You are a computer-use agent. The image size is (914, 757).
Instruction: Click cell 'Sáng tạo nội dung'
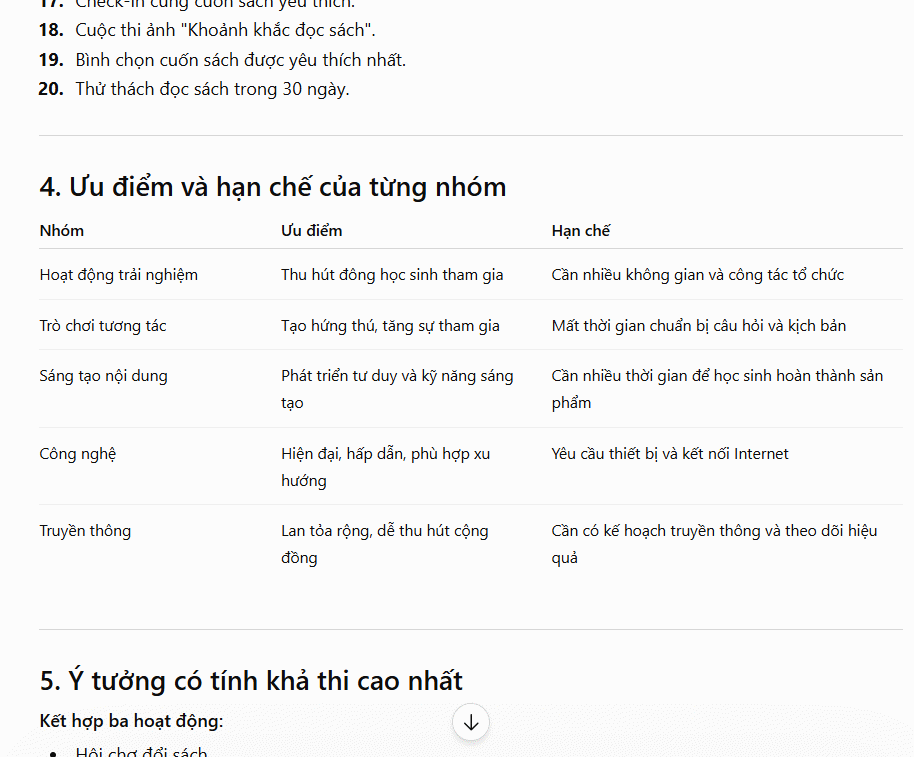click(103, 376)
